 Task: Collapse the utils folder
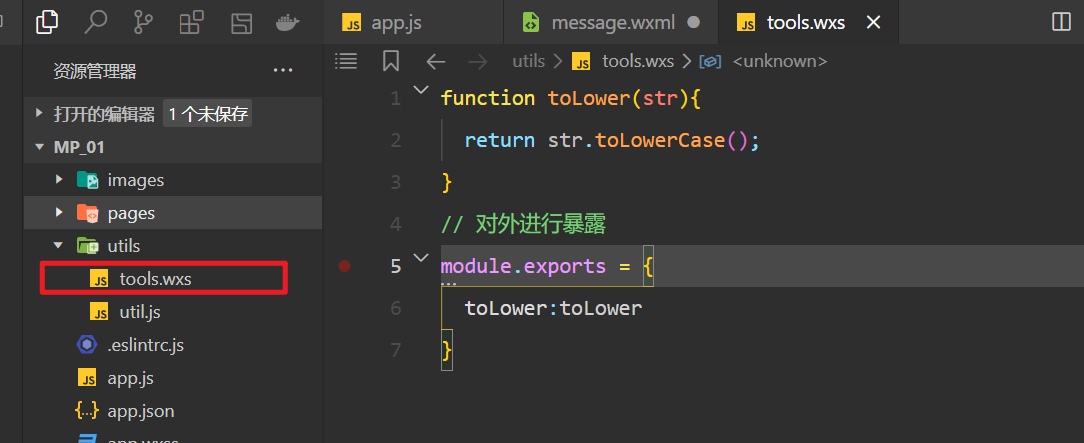pos(60,245)
